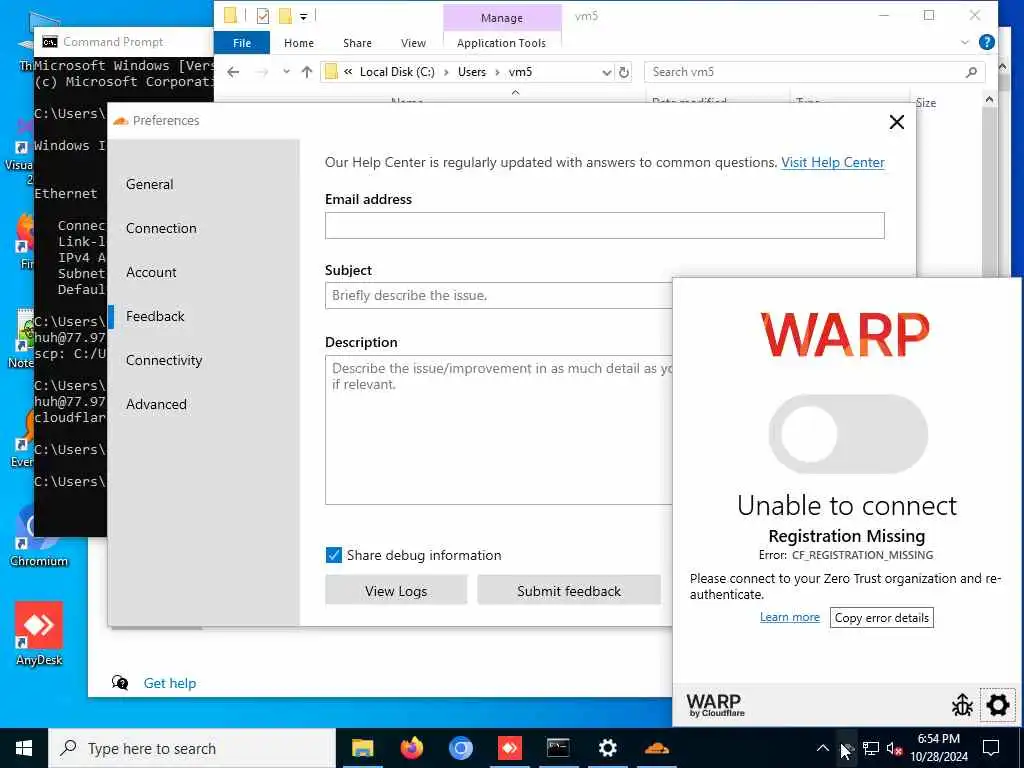The height and width of the screenshot is (768, 1024).
Task: Click Explorer up one level arrow
Action: coord(307,72)
